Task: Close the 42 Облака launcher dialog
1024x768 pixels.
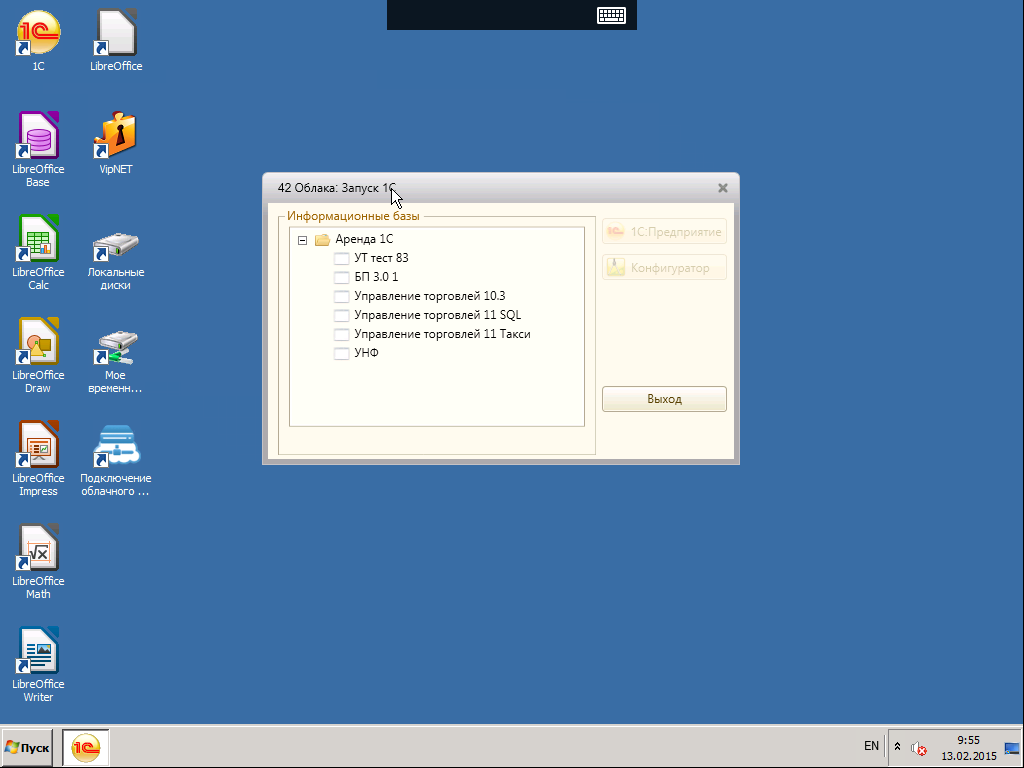Action: click(x=722, y=188)
